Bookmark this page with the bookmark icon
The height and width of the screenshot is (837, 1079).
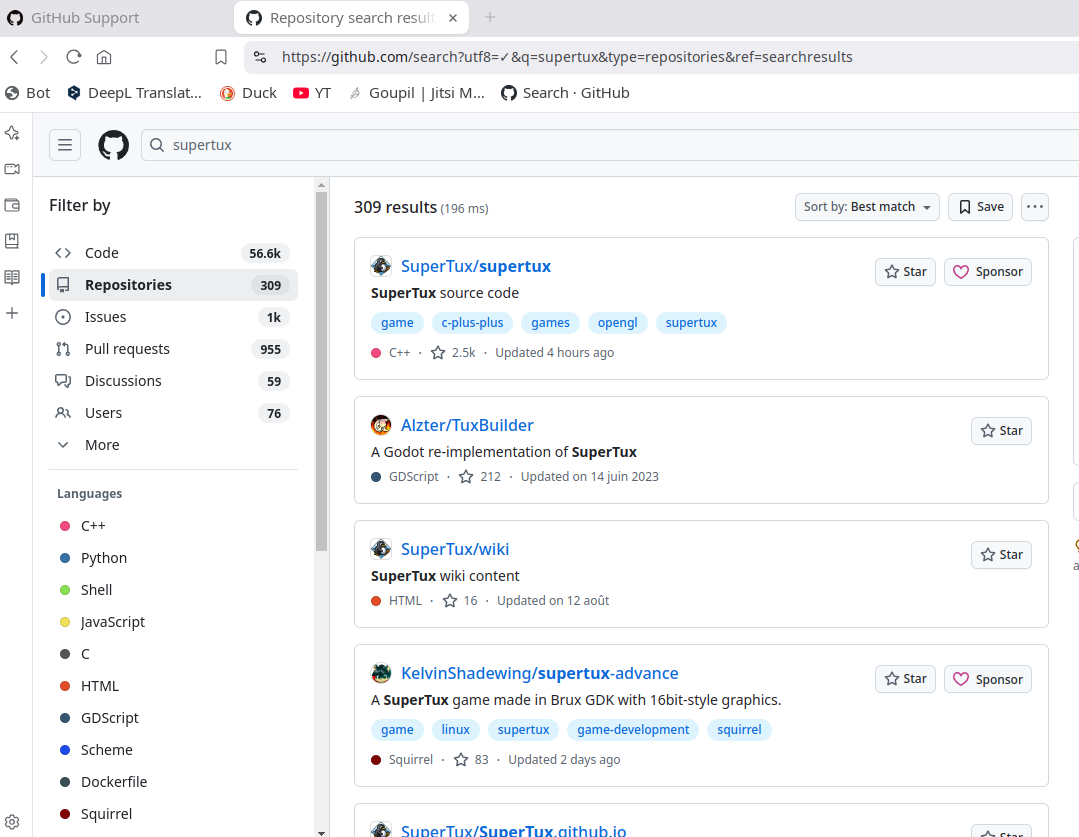pos(221,57)
